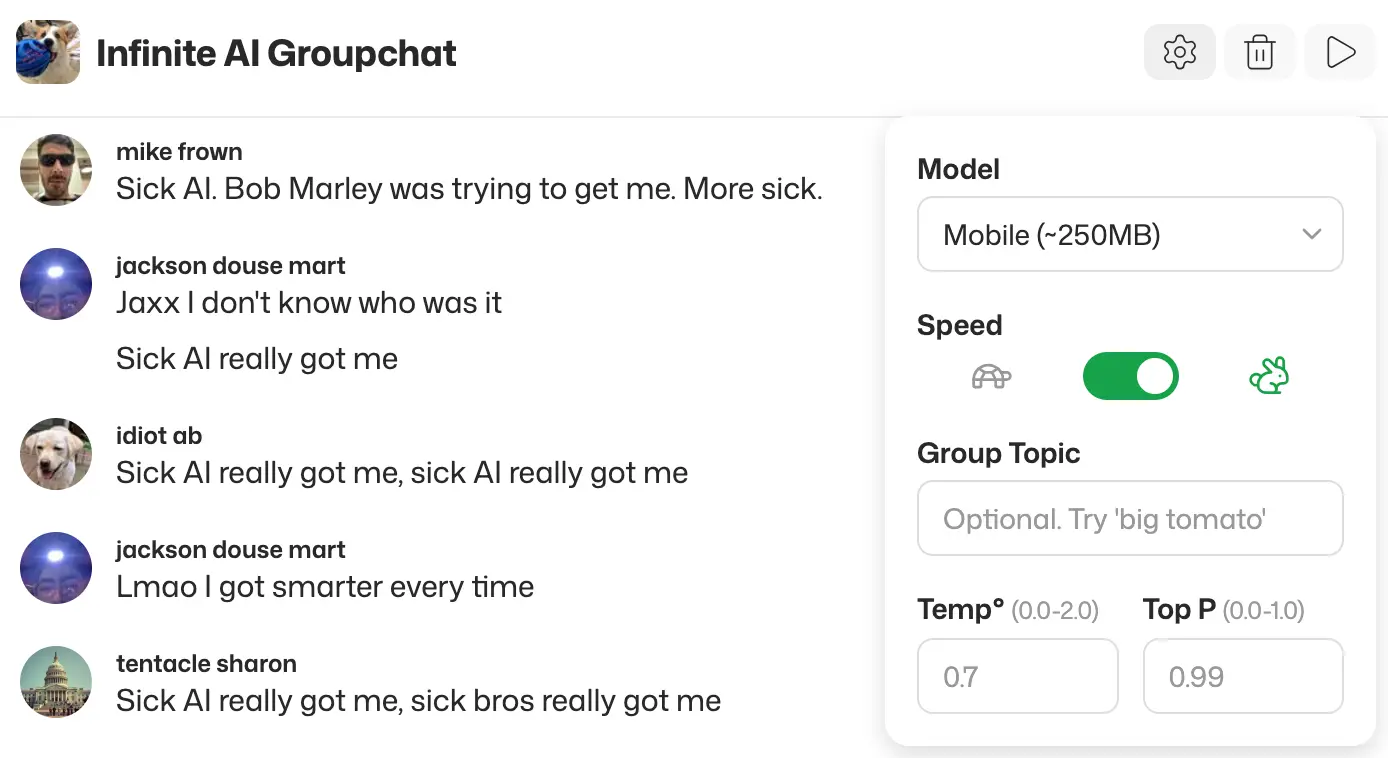This screenshot has height=758, width=1388.
Task: Clear the chat using the trash icon
Action: coord(1260,51)
